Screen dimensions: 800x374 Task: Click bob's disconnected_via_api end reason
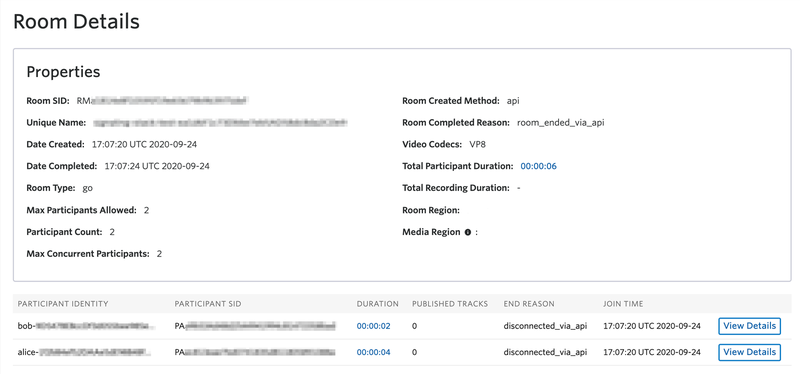(545, 326)
